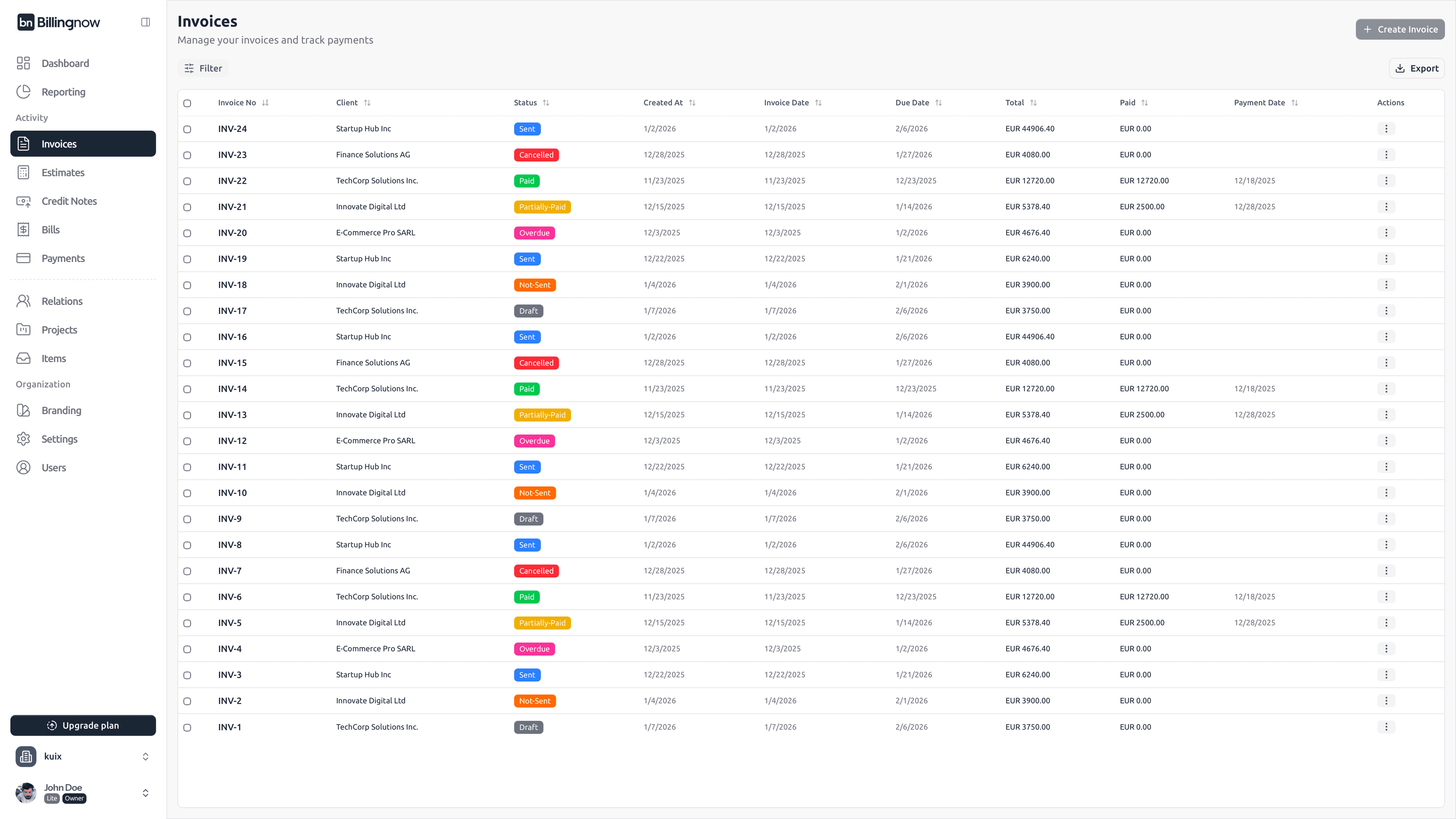Open the Filter panel icon

[x=189, y=68]
